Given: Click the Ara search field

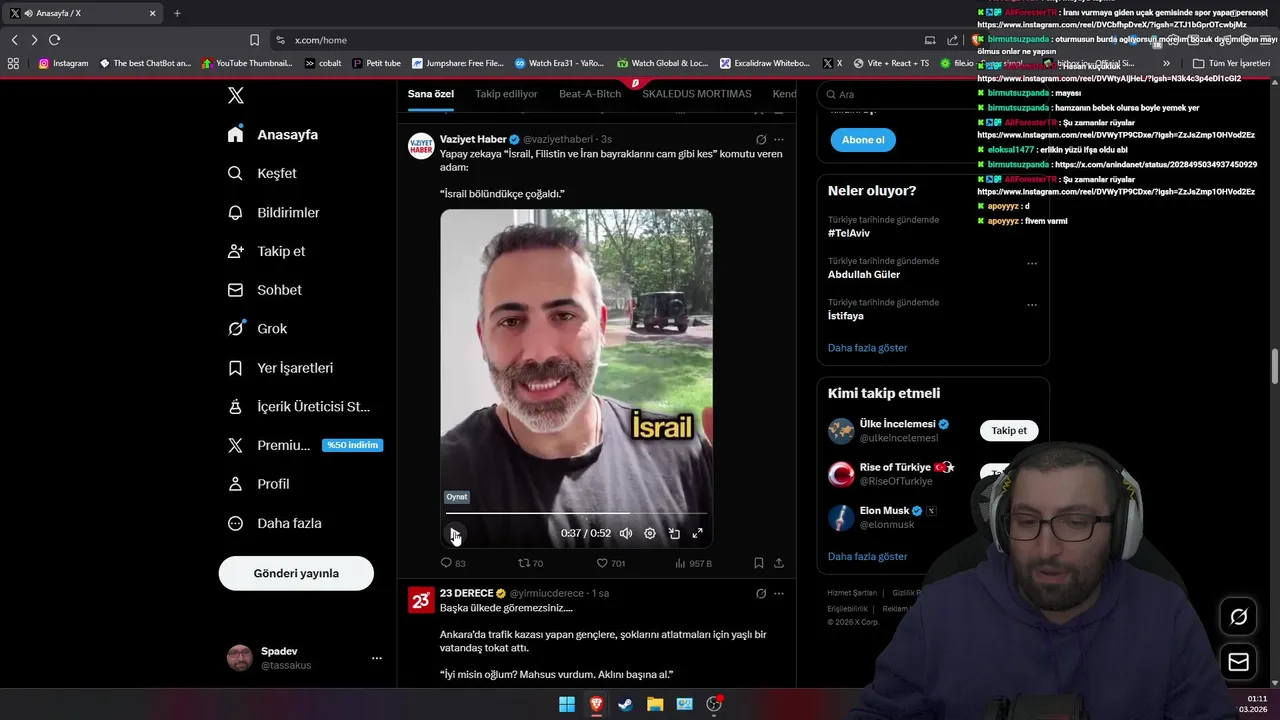Looking at the screenshot, I should coord(932,94).
